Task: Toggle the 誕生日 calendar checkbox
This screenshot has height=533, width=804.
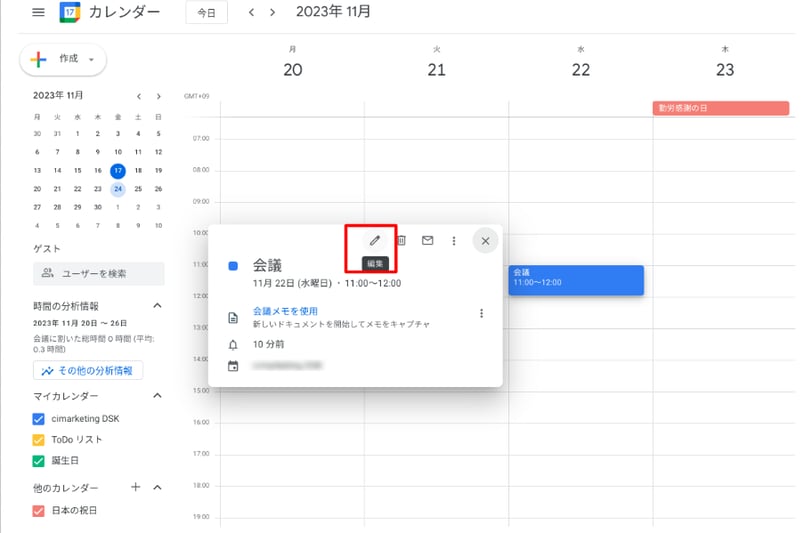Action: pos(38,461)
